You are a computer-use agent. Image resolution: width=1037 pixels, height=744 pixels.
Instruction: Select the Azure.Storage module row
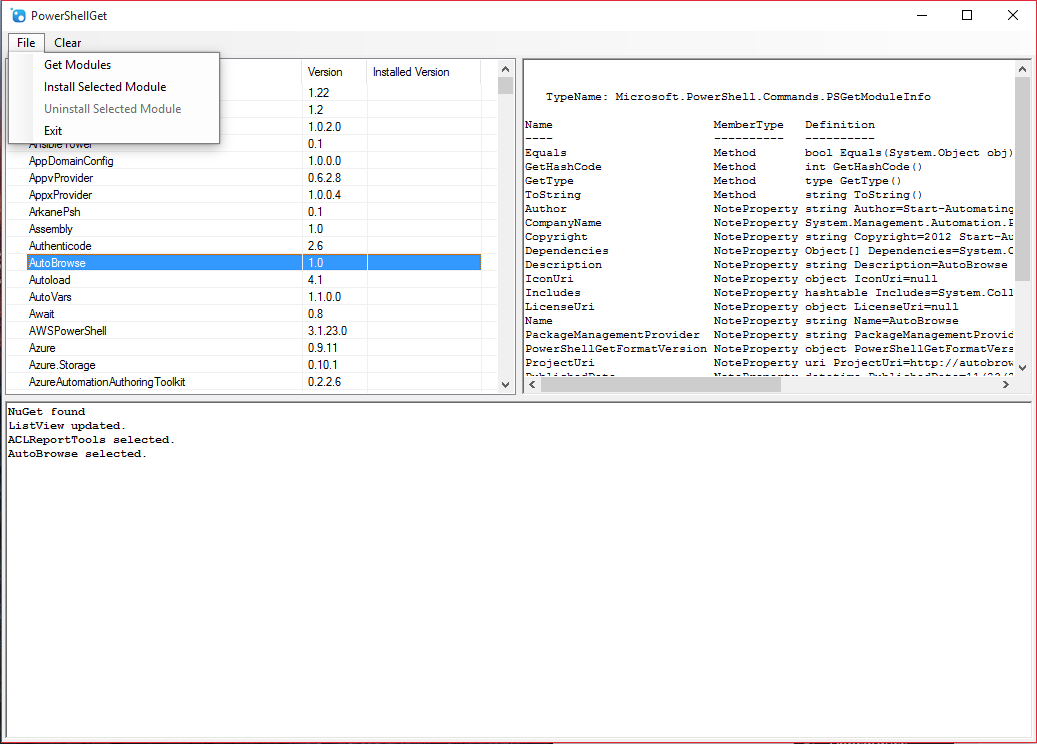[254, 365]
